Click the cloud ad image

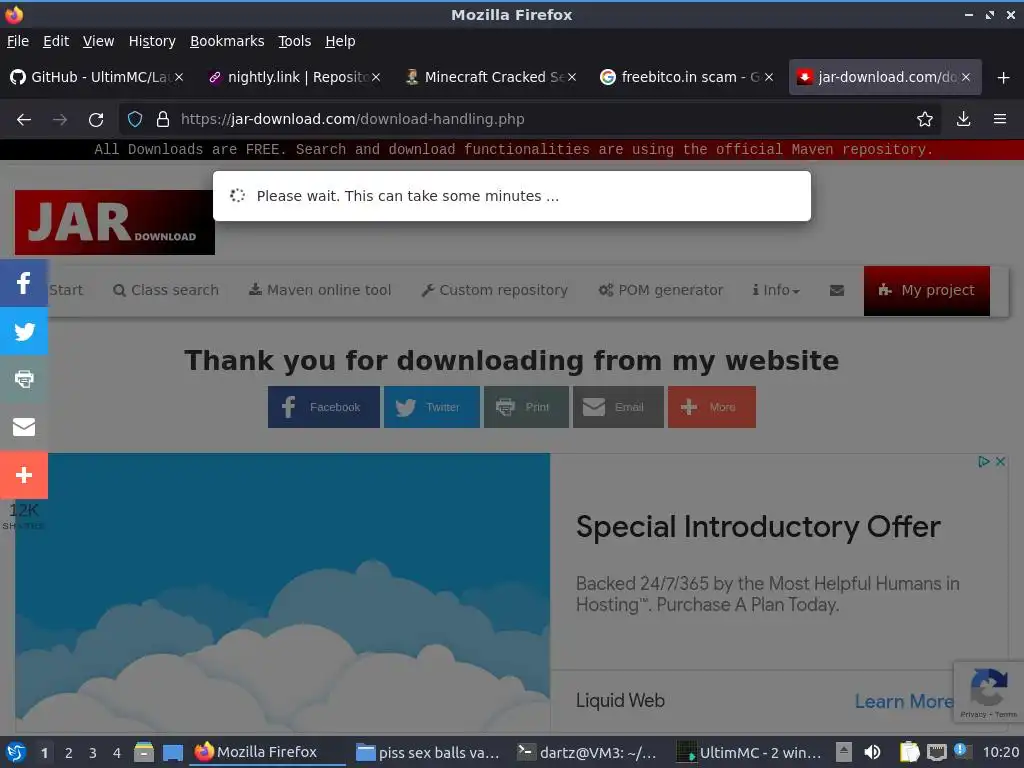pyautogui.click(x=283, y=592)
